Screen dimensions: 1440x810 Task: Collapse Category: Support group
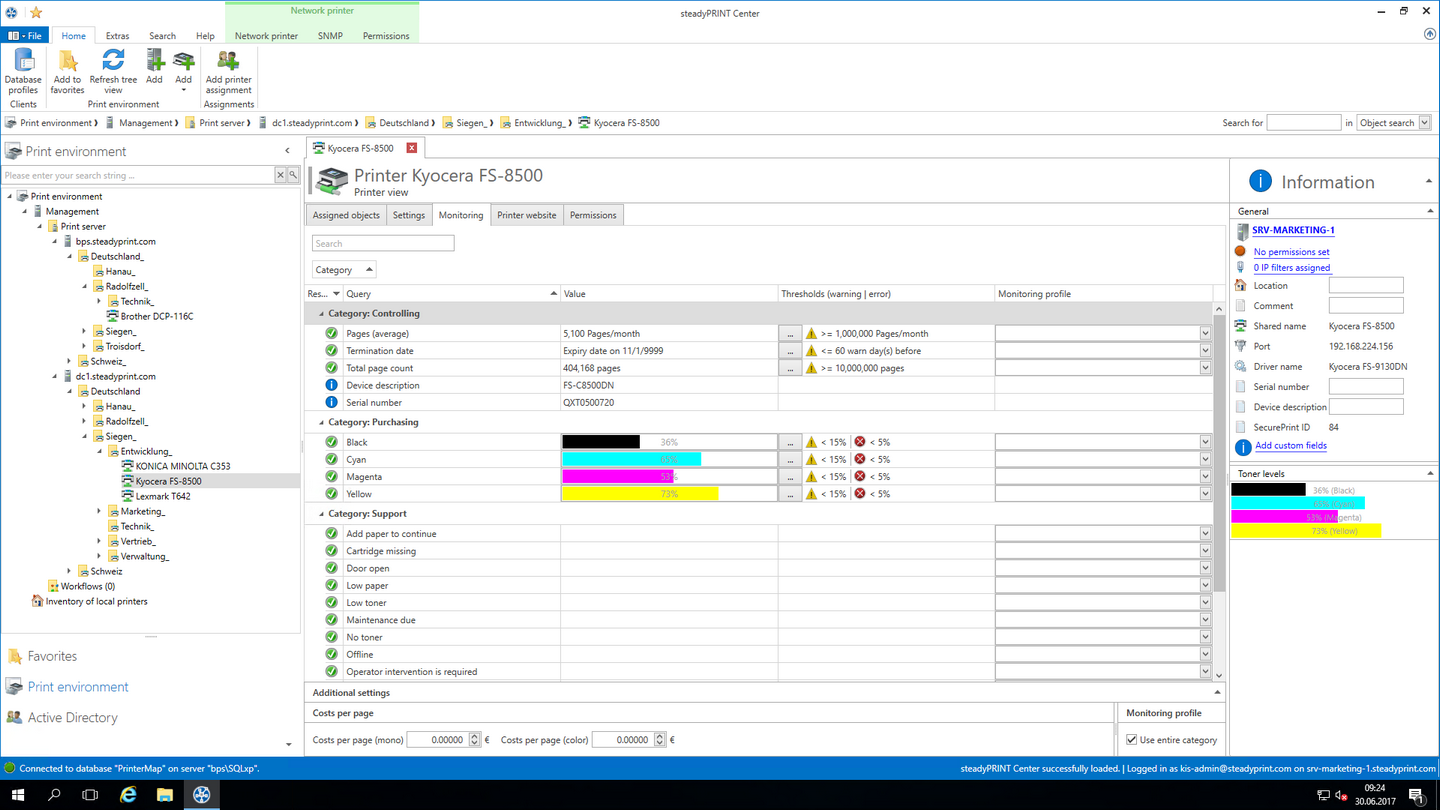pos(321,514)
